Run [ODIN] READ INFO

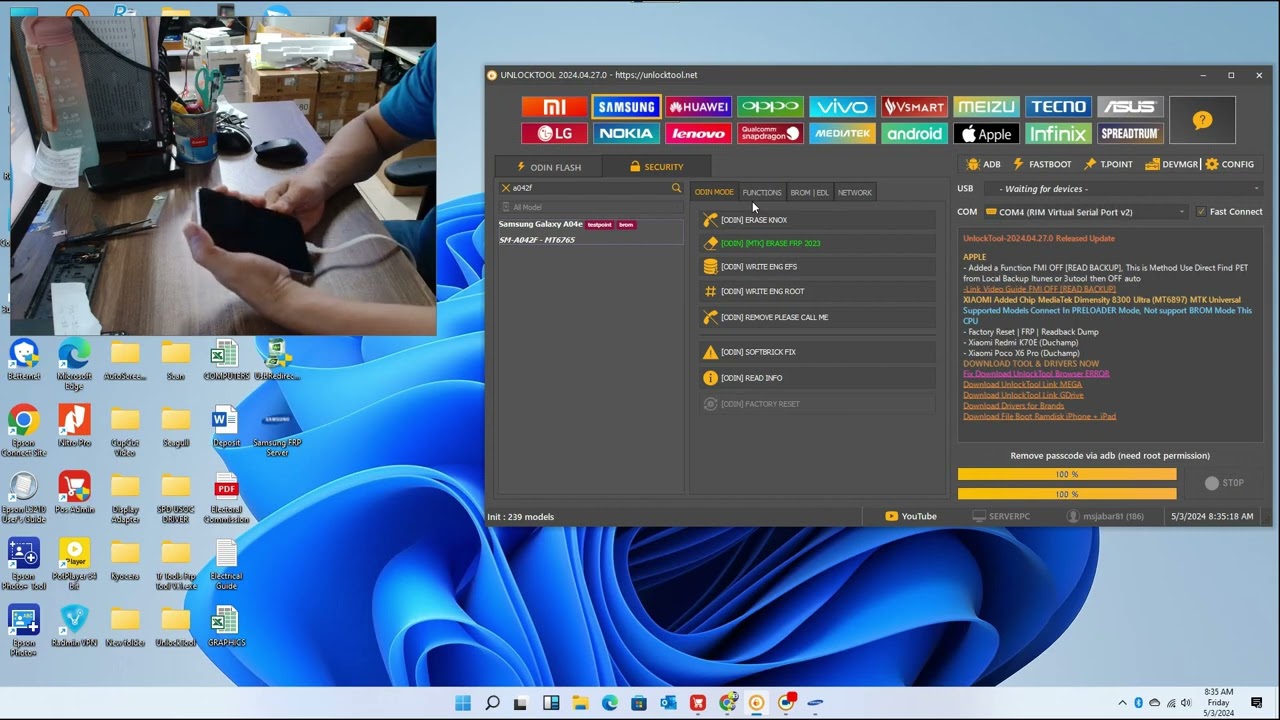(818, 378)
